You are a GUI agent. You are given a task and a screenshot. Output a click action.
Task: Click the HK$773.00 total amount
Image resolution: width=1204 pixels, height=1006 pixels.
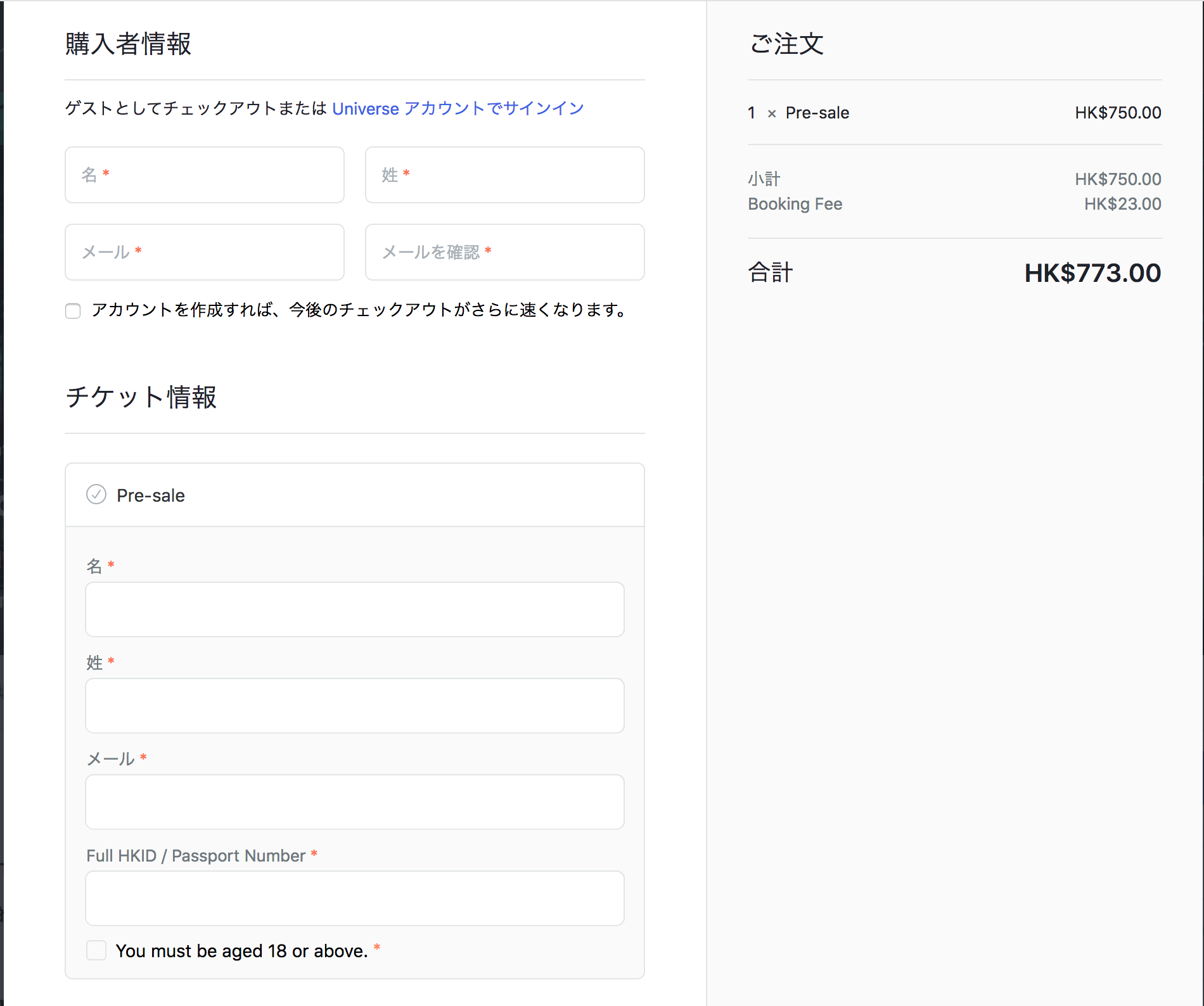click(x=1092, y=273)
